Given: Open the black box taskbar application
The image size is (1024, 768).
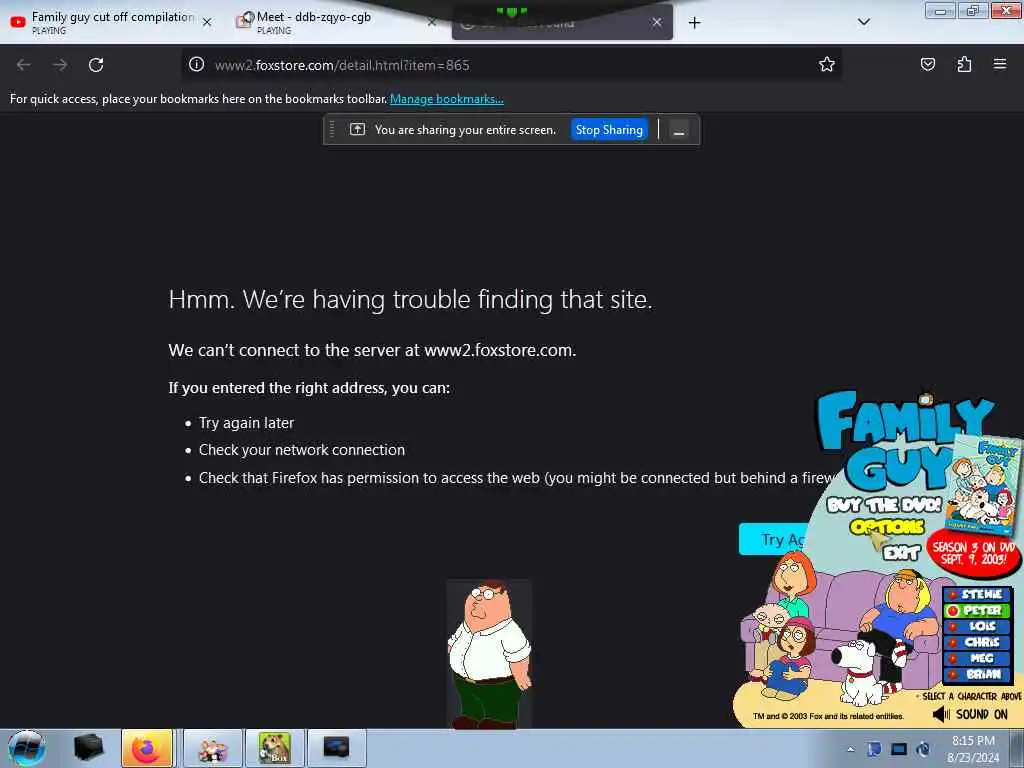Looking at the screenshot, I should click(x=88, y=748).
